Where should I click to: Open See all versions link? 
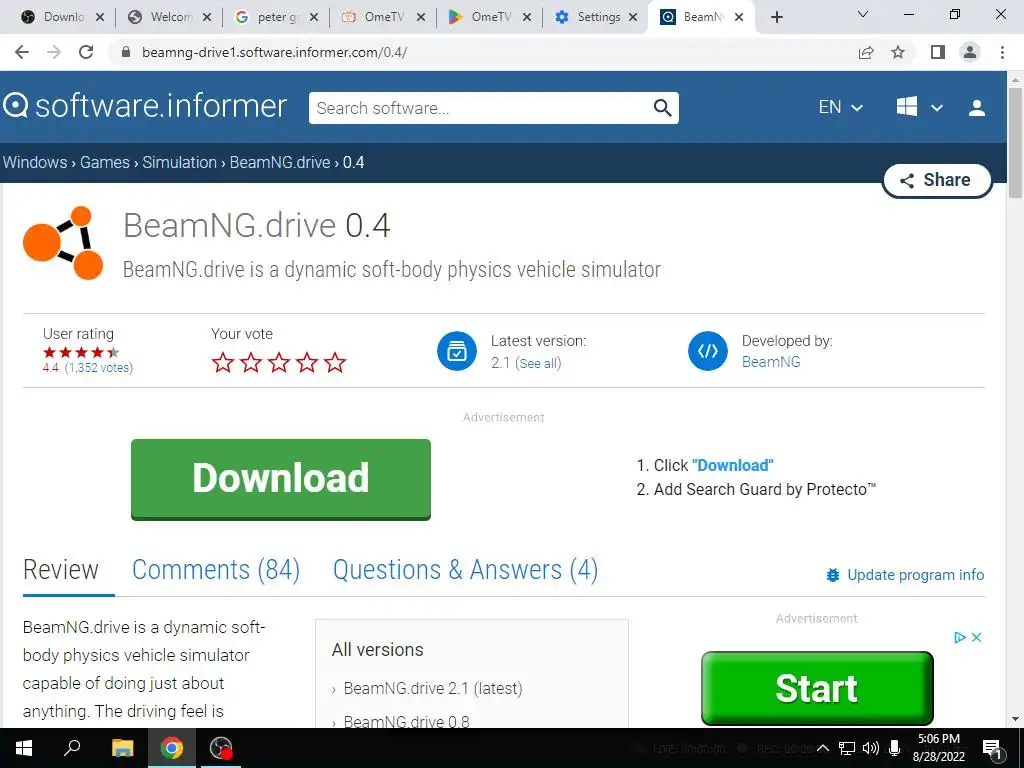tap(538, 364)
